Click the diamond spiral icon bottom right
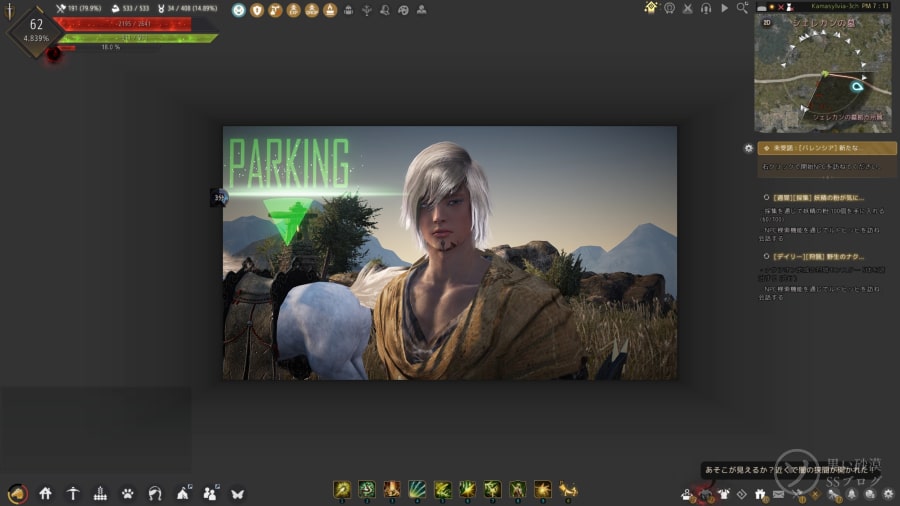 click(x=742, y=494)
